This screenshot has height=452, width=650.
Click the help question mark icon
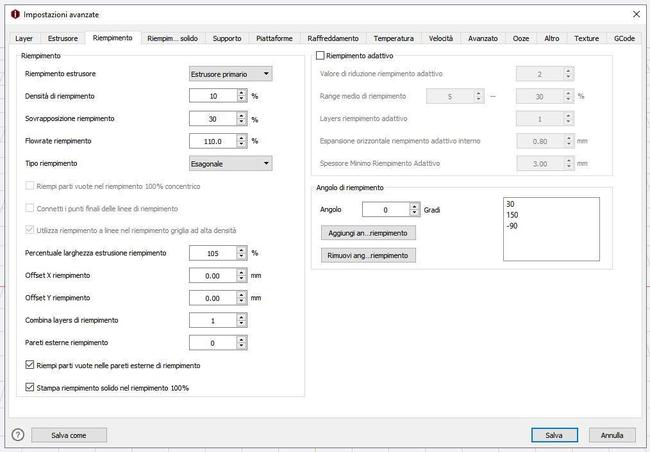coord(17,435)
